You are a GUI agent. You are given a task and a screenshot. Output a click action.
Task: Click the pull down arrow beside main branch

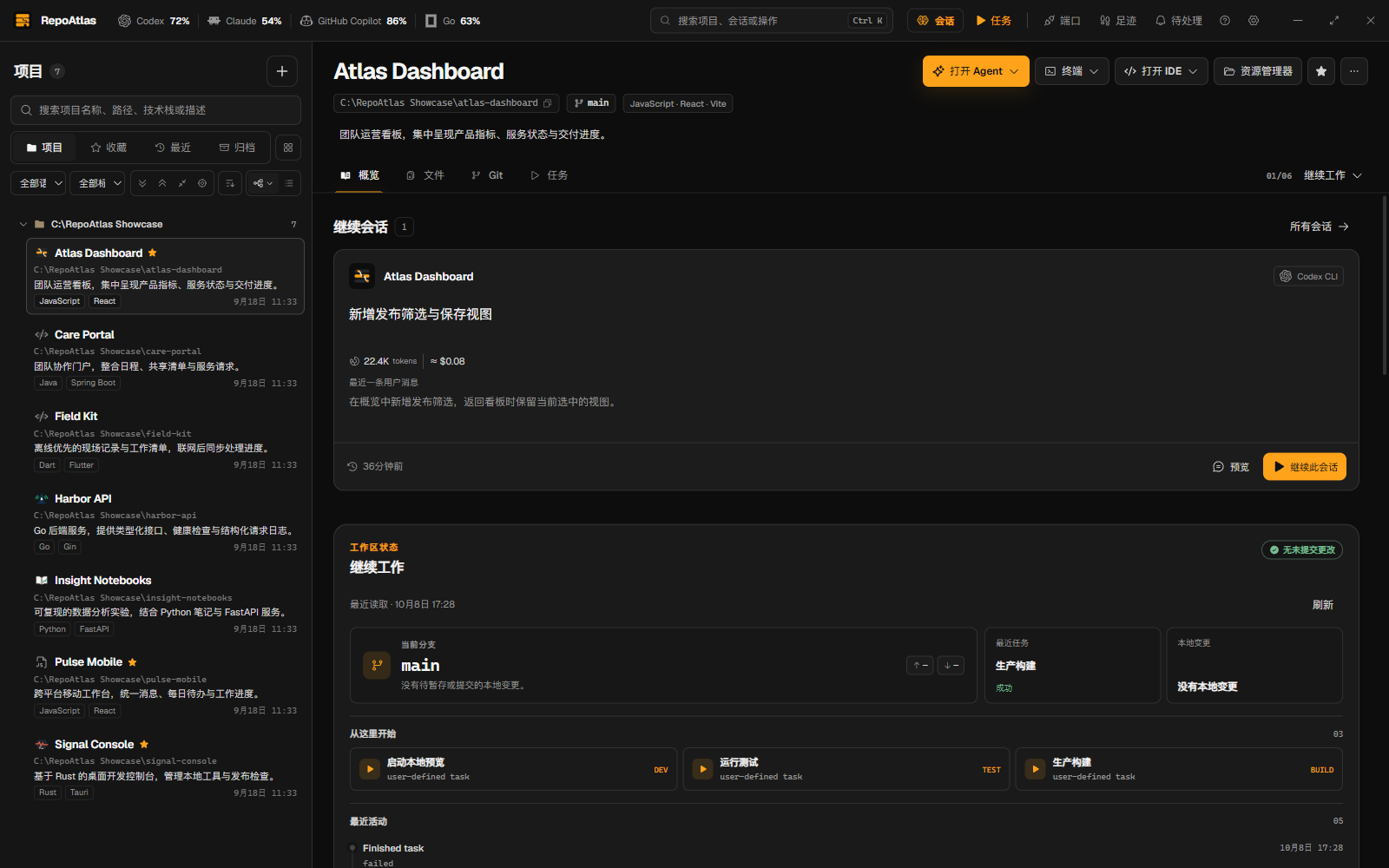(x=951, y=666)
